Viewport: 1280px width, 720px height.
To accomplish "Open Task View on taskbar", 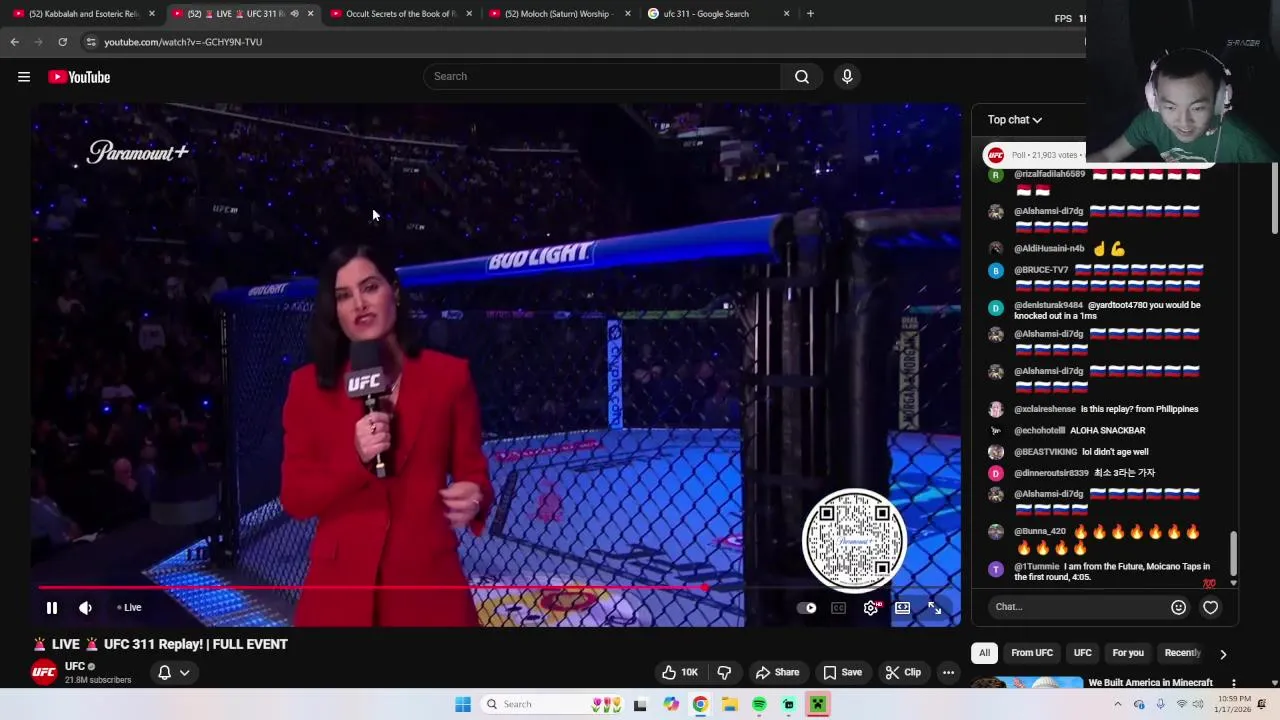I will point(640,704).
